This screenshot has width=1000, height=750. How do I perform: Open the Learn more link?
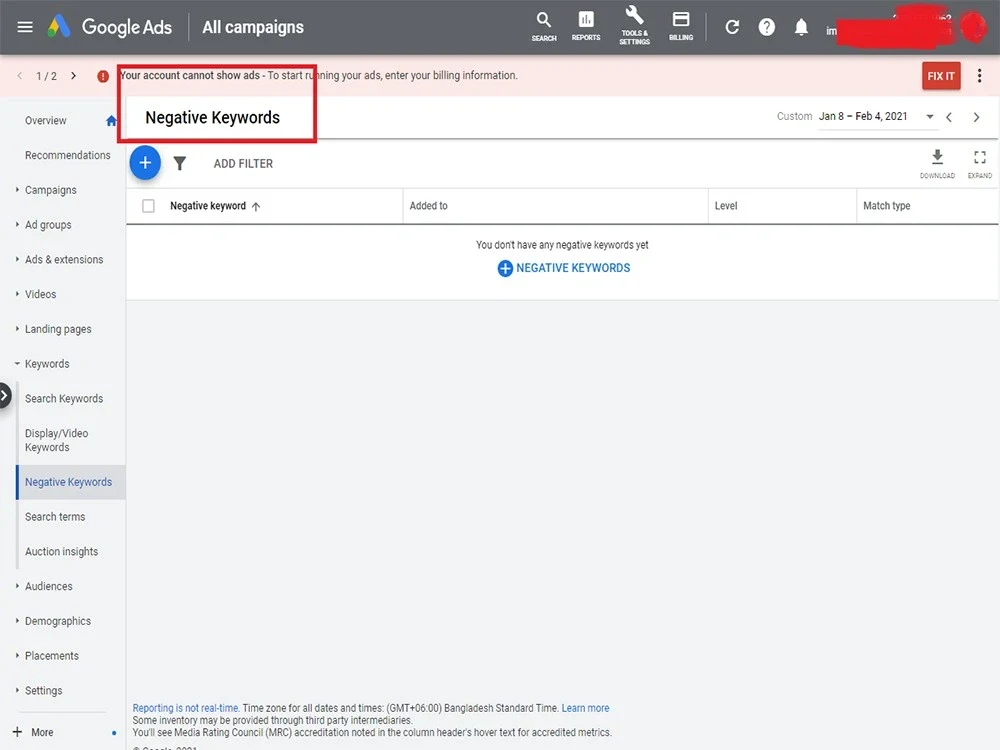tap(585, 708)
